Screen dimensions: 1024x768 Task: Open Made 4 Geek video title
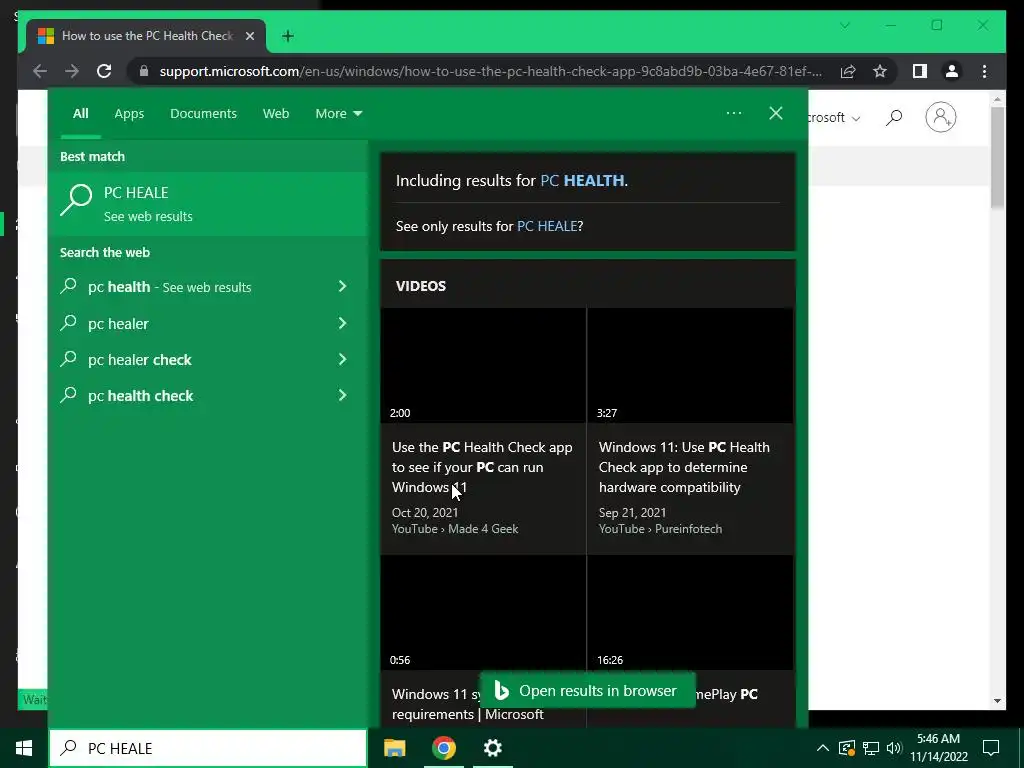(482, 468)
